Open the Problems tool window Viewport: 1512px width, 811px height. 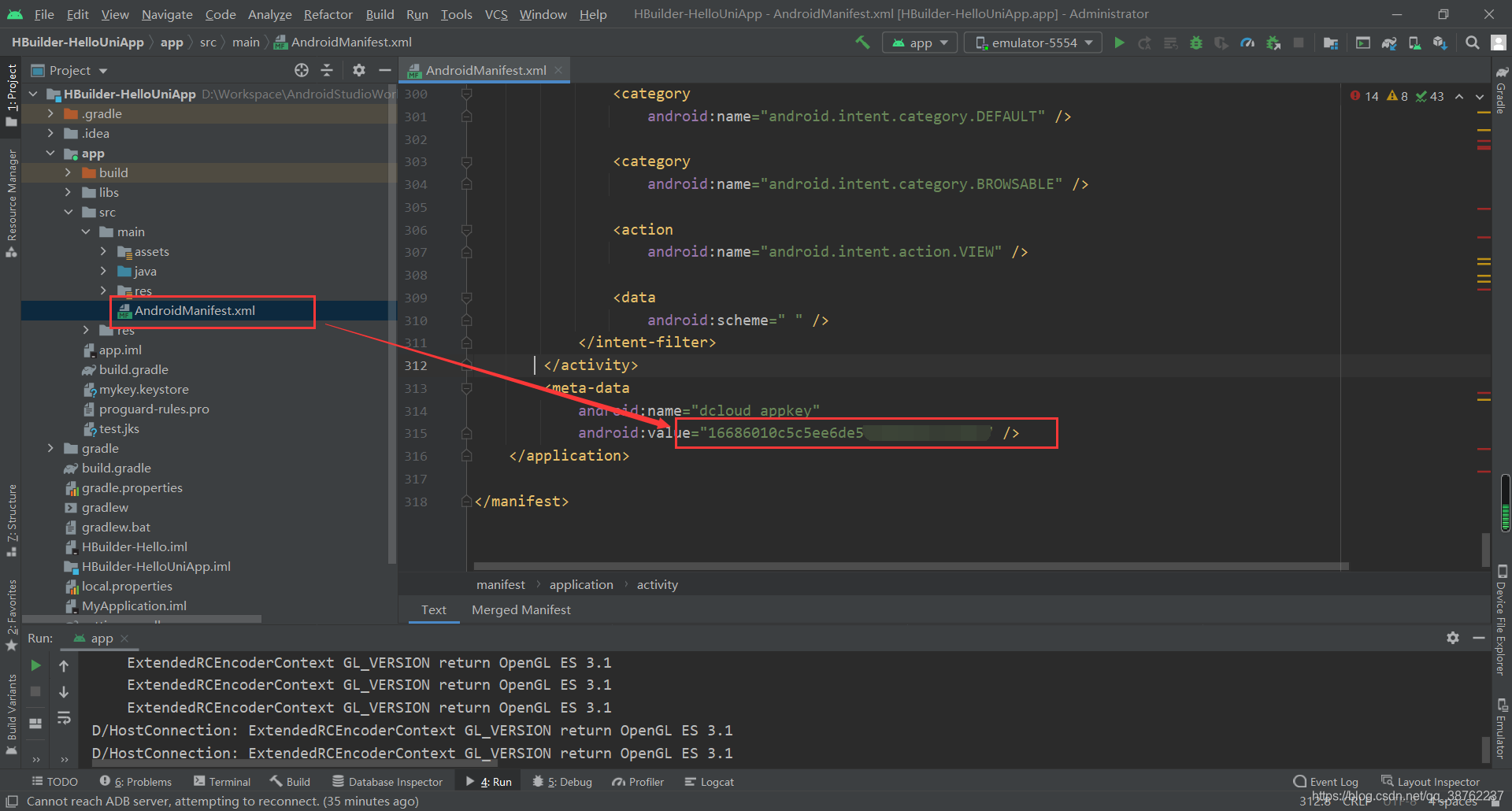pyautogui.click(x=135, y=782)
